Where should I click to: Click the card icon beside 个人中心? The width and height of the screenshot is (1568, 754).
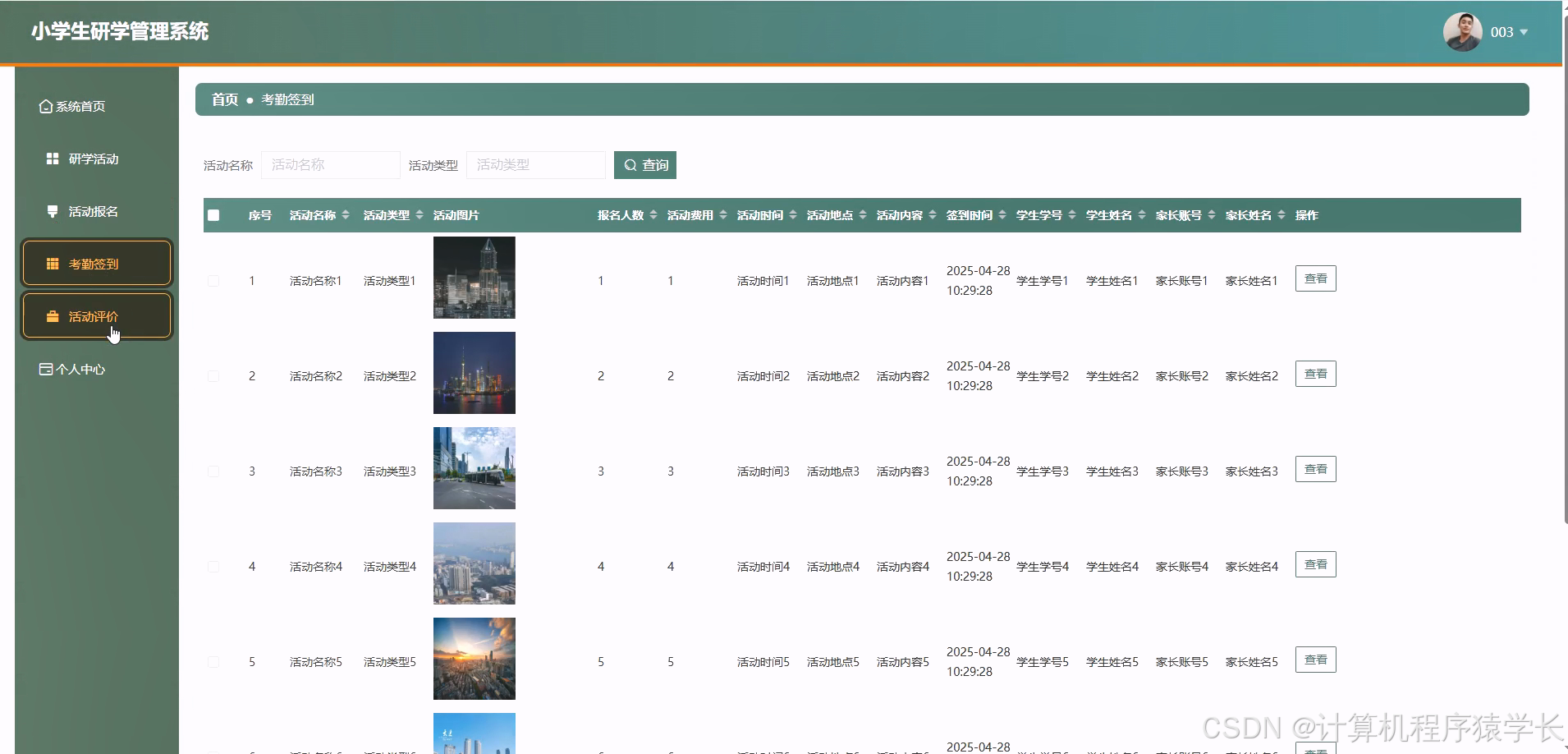click(x=46, y=369)
